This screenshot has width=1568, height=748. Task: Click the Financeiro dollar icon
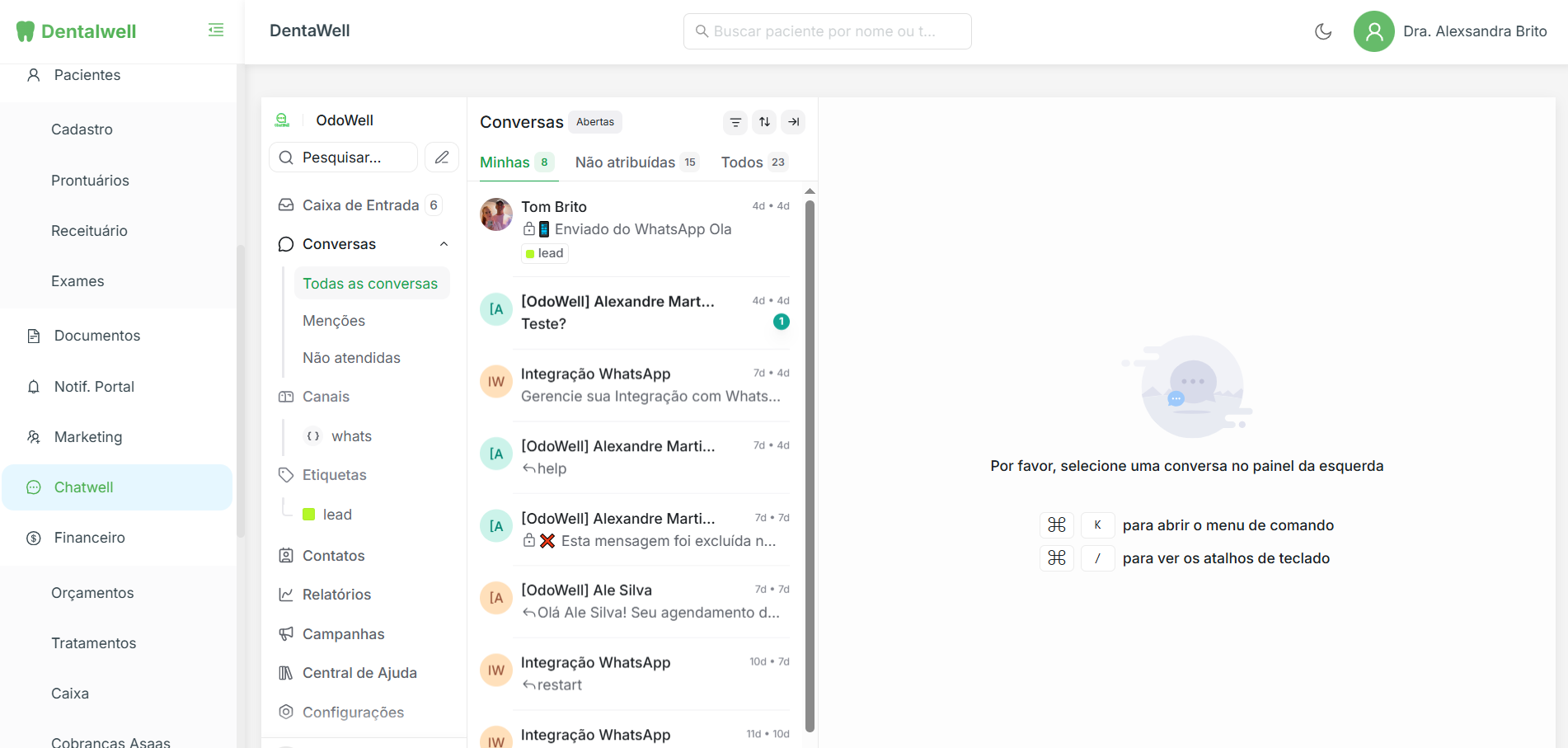point(34,538)
